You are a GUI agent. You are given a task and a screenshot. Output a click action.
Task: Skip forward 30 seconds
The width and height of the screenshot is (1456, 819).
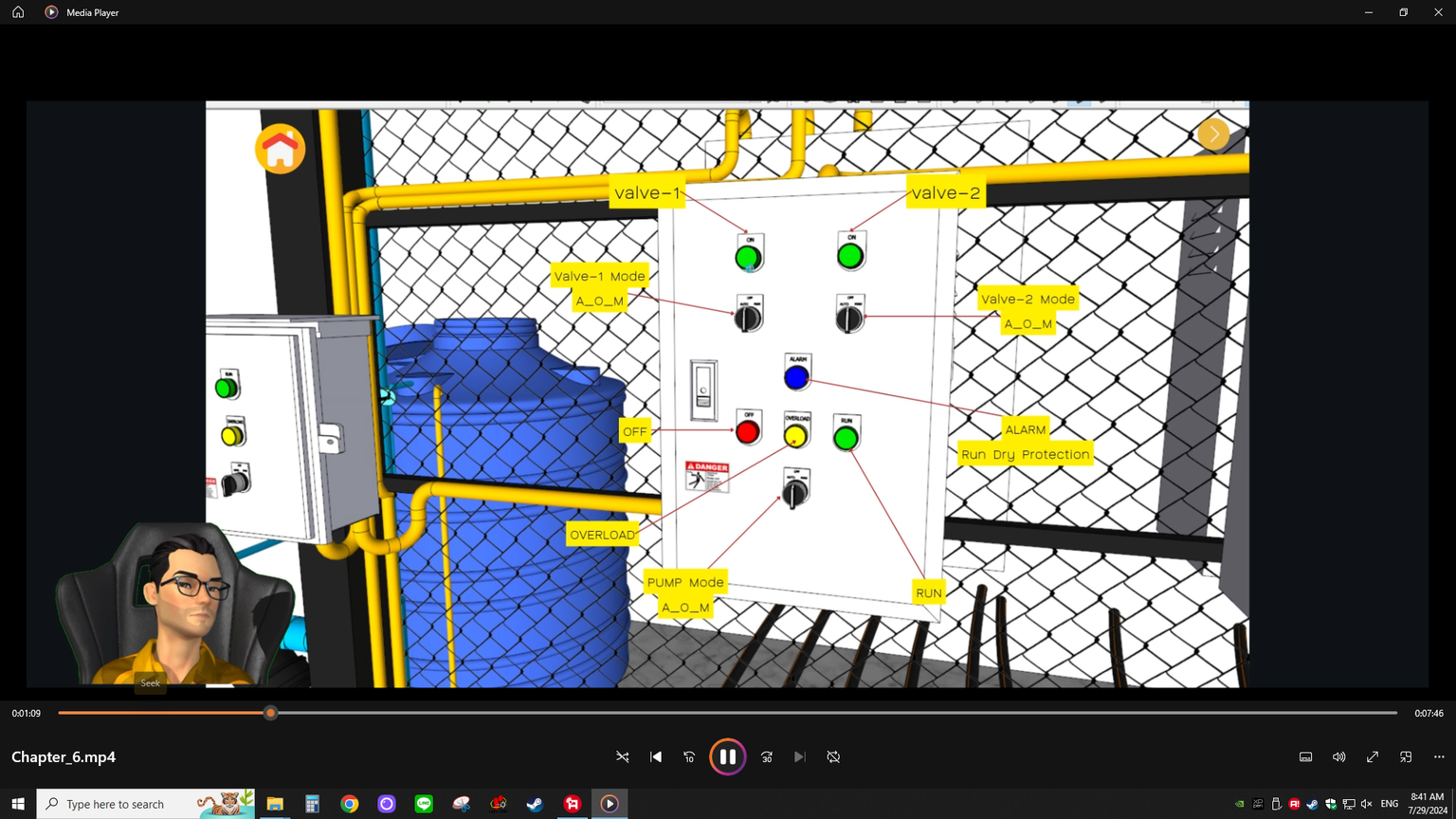click(767, 756)
